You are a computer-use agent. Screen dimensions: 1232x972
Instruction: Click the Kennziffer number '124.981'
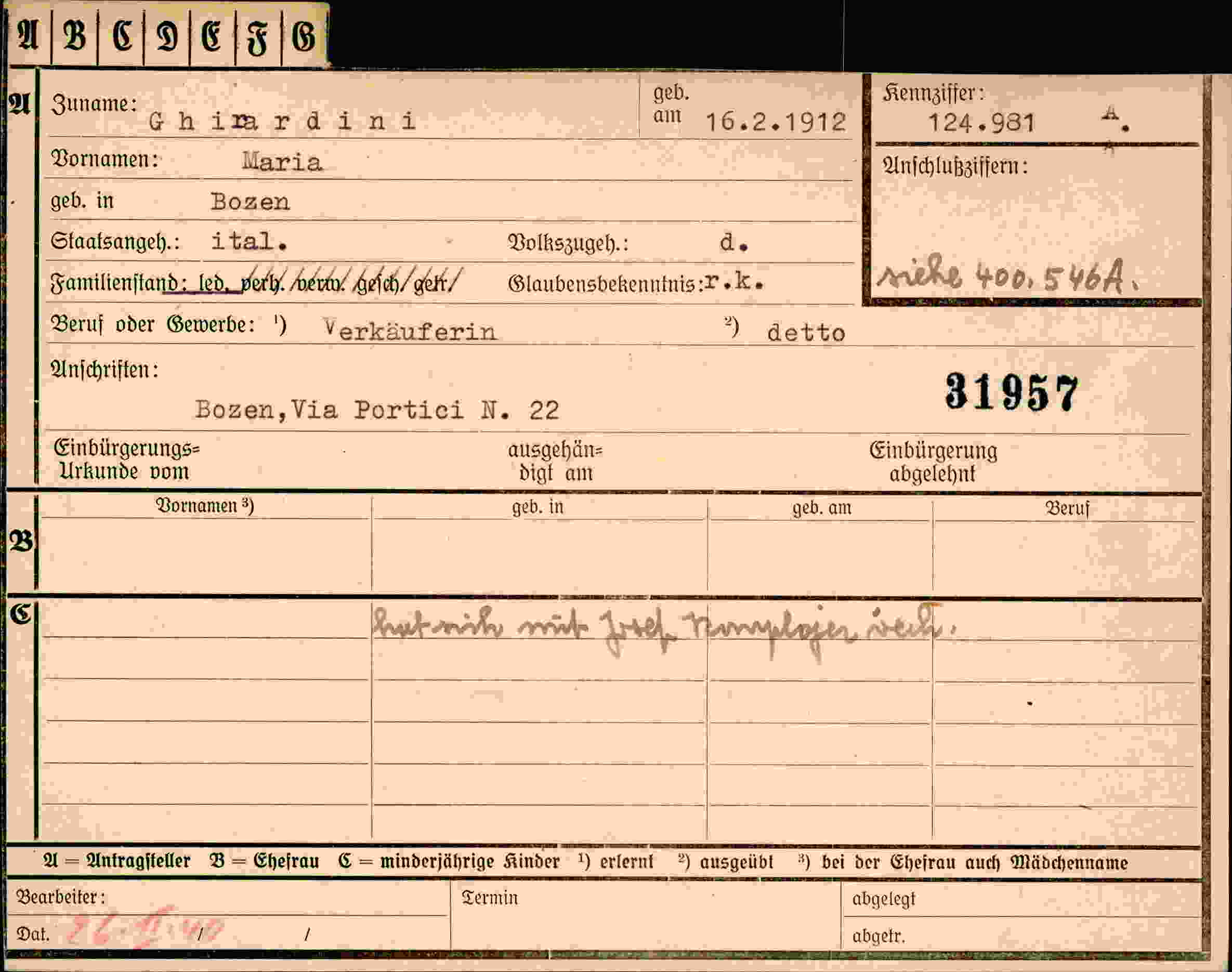981,123
